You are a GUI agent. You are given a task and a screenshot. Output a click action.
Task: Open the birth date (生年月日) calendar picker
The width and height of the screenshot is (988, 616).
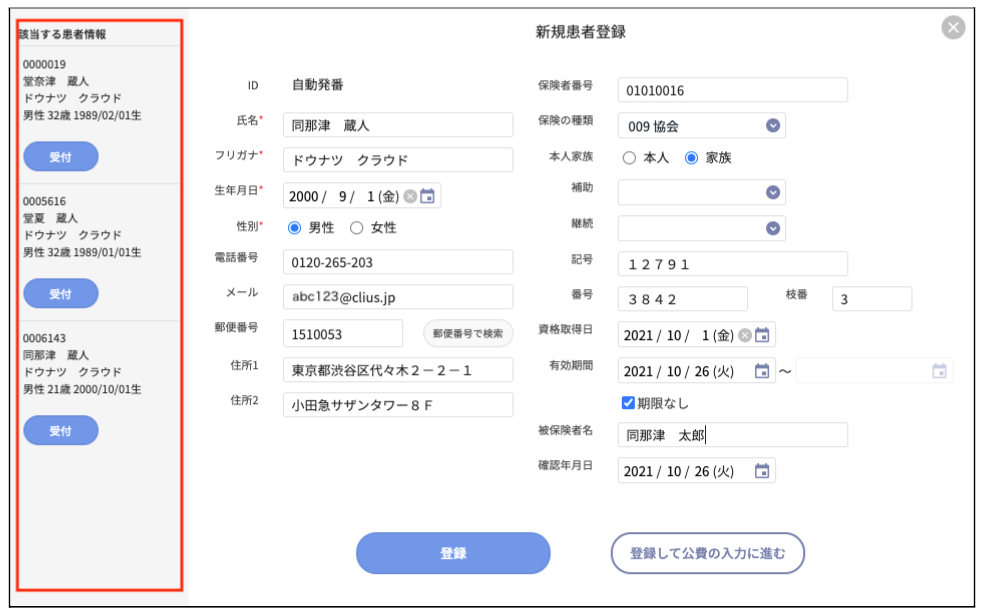pyautogui.click(x=428, y=196)
